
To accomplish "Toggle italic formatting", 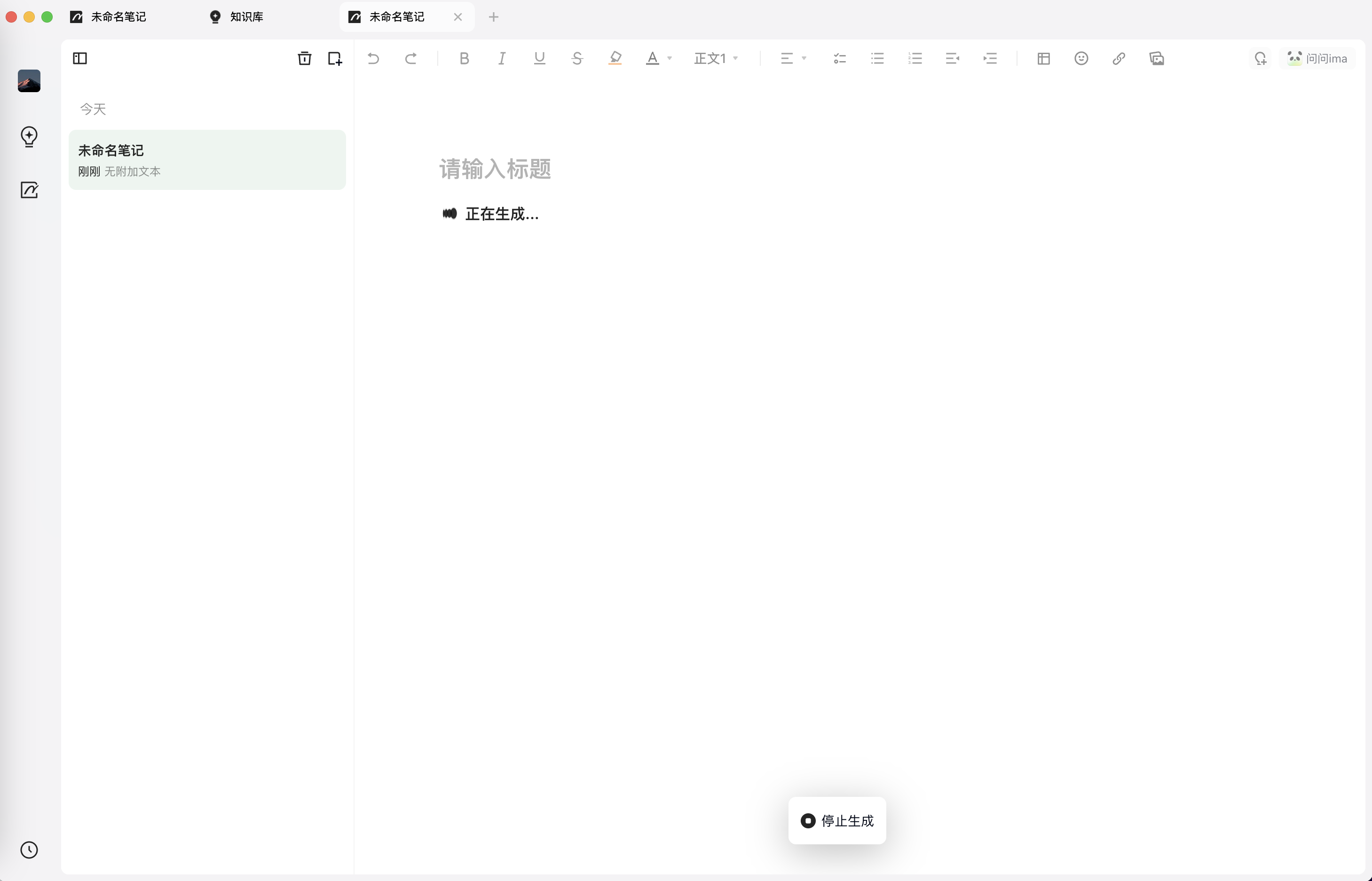I will tap(502, 58).
